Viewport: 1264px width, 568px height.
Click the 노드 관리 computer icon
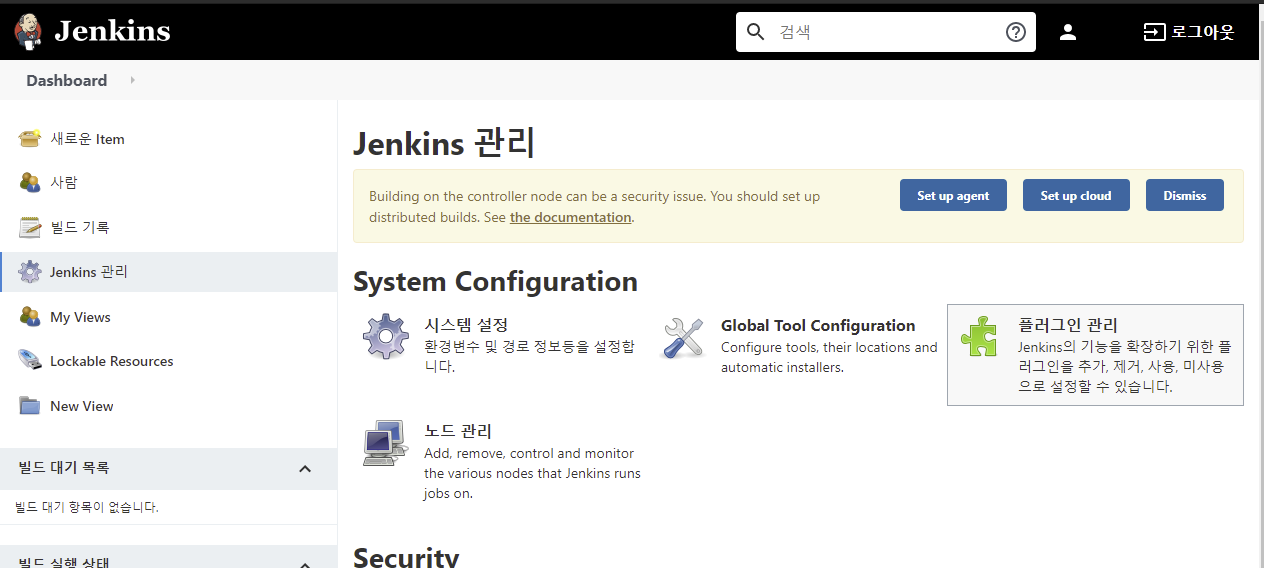386,443
